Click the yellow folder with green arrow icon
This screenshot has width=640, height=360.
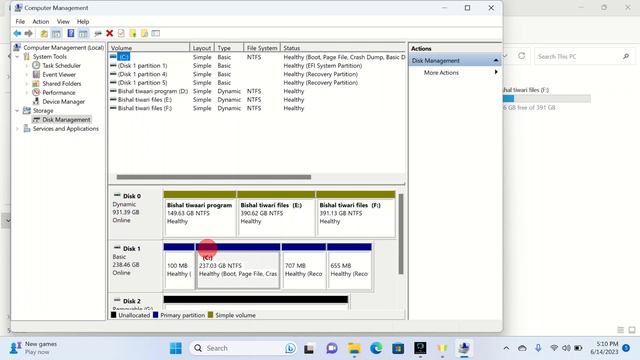tap(133, 33)
